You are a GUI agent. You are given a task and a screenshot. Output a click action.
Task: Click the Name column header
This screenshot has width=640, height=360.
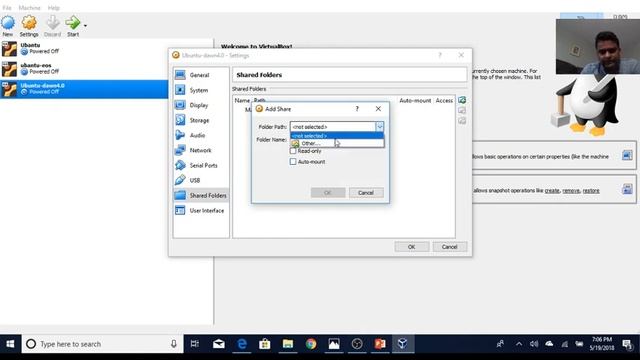pos(242,100)
